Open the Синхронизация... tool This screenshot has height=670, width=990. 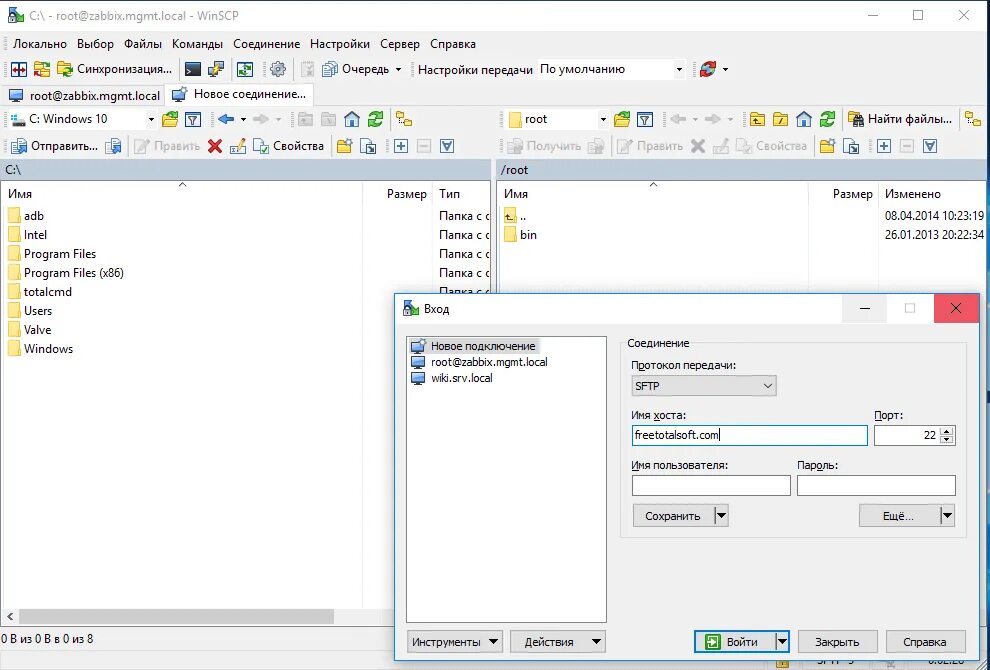[114, 69]
